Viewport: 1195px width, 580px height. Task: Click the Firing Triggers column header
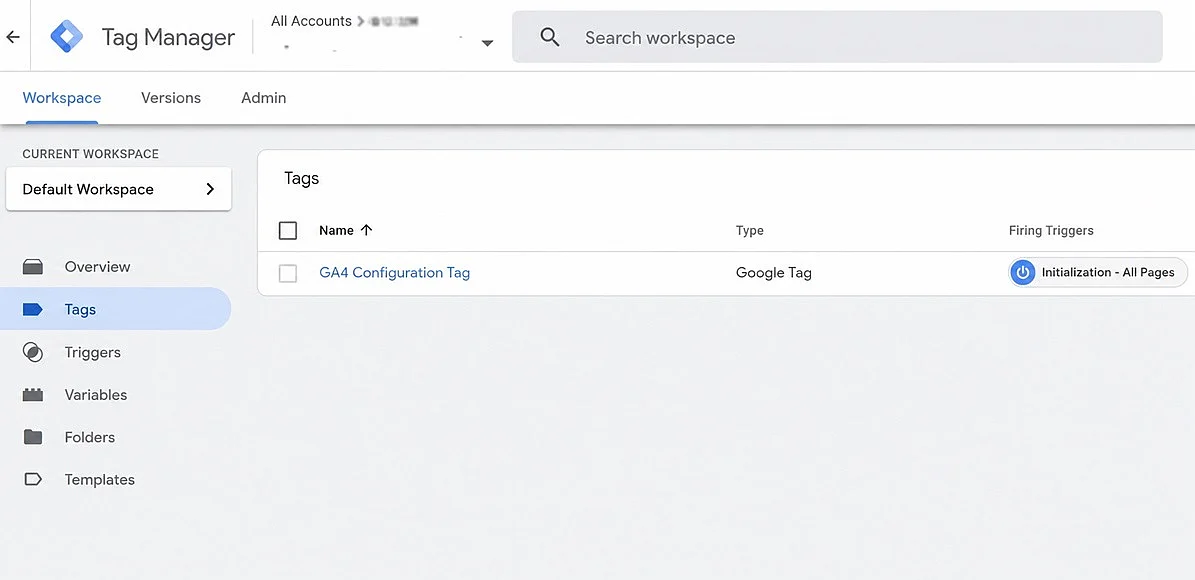pyautogui.click(x=1051, y=230)
